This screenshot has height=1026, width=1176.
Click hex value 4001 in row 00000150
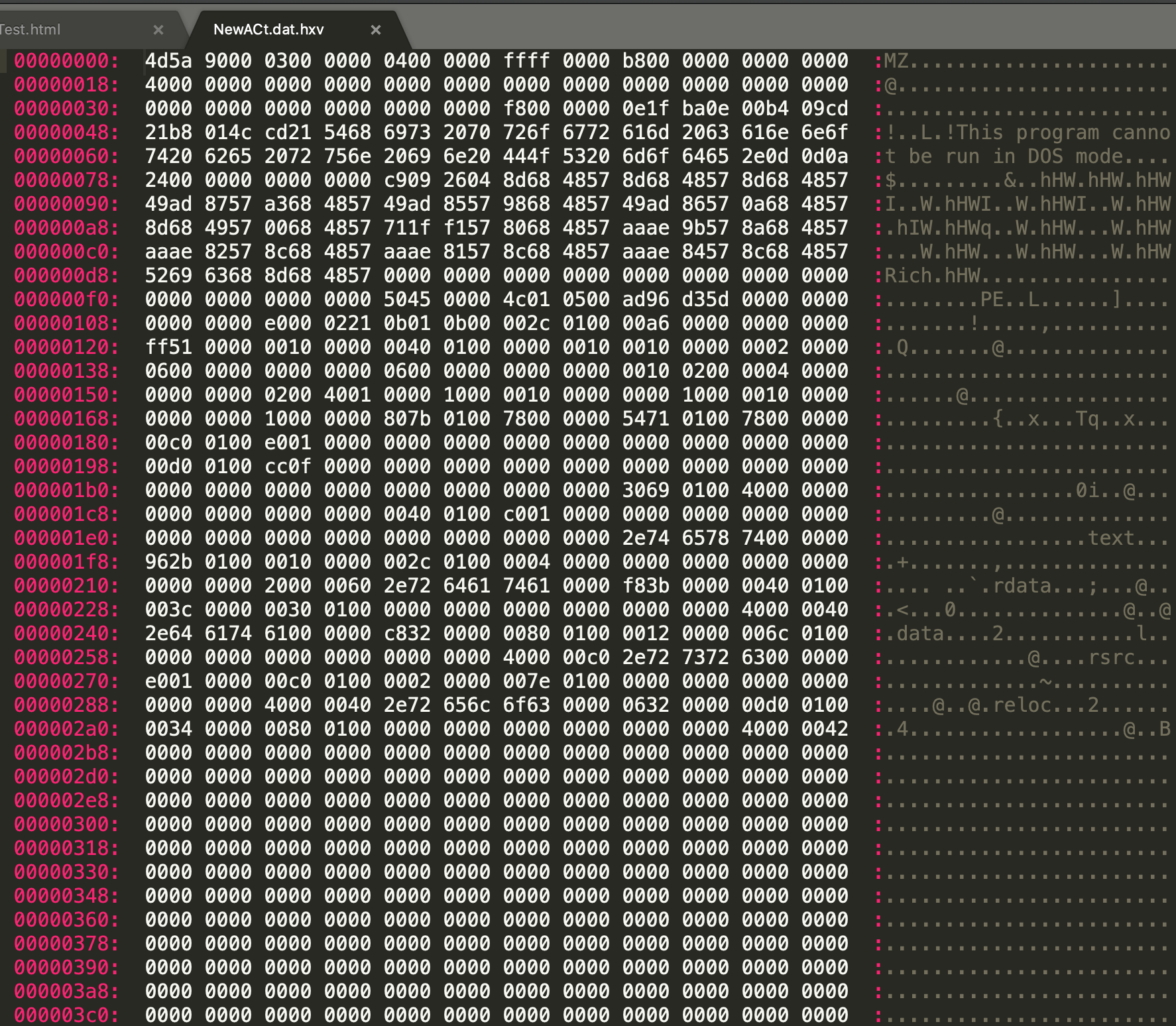(x=347, y=395)
